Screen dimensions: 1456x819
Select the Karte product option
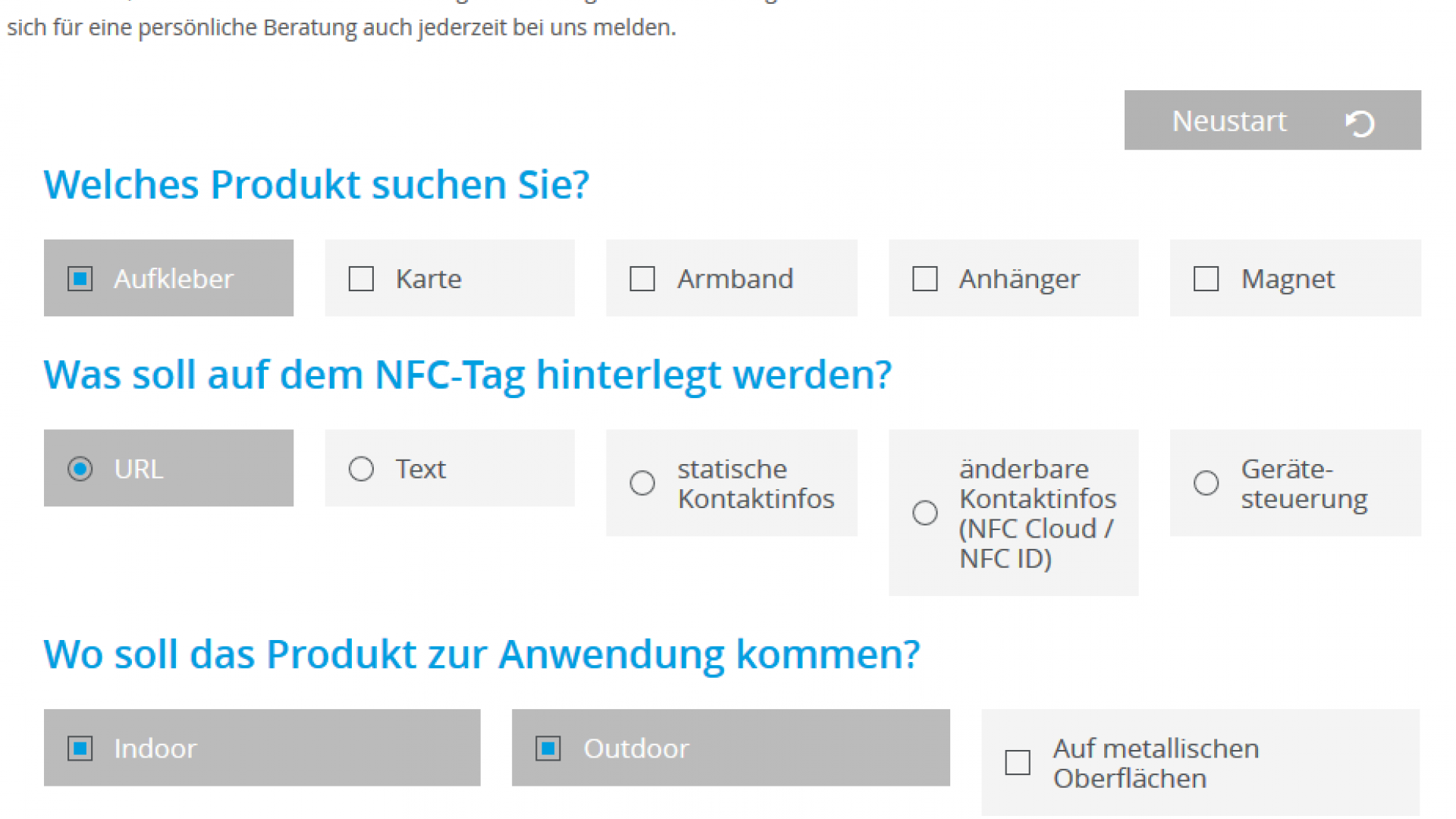pyautogui.click(x=360, y=278)
